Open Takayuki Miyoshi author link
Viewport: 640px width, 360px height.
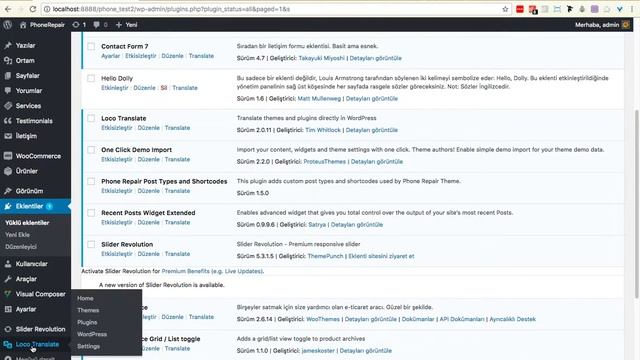322,58
